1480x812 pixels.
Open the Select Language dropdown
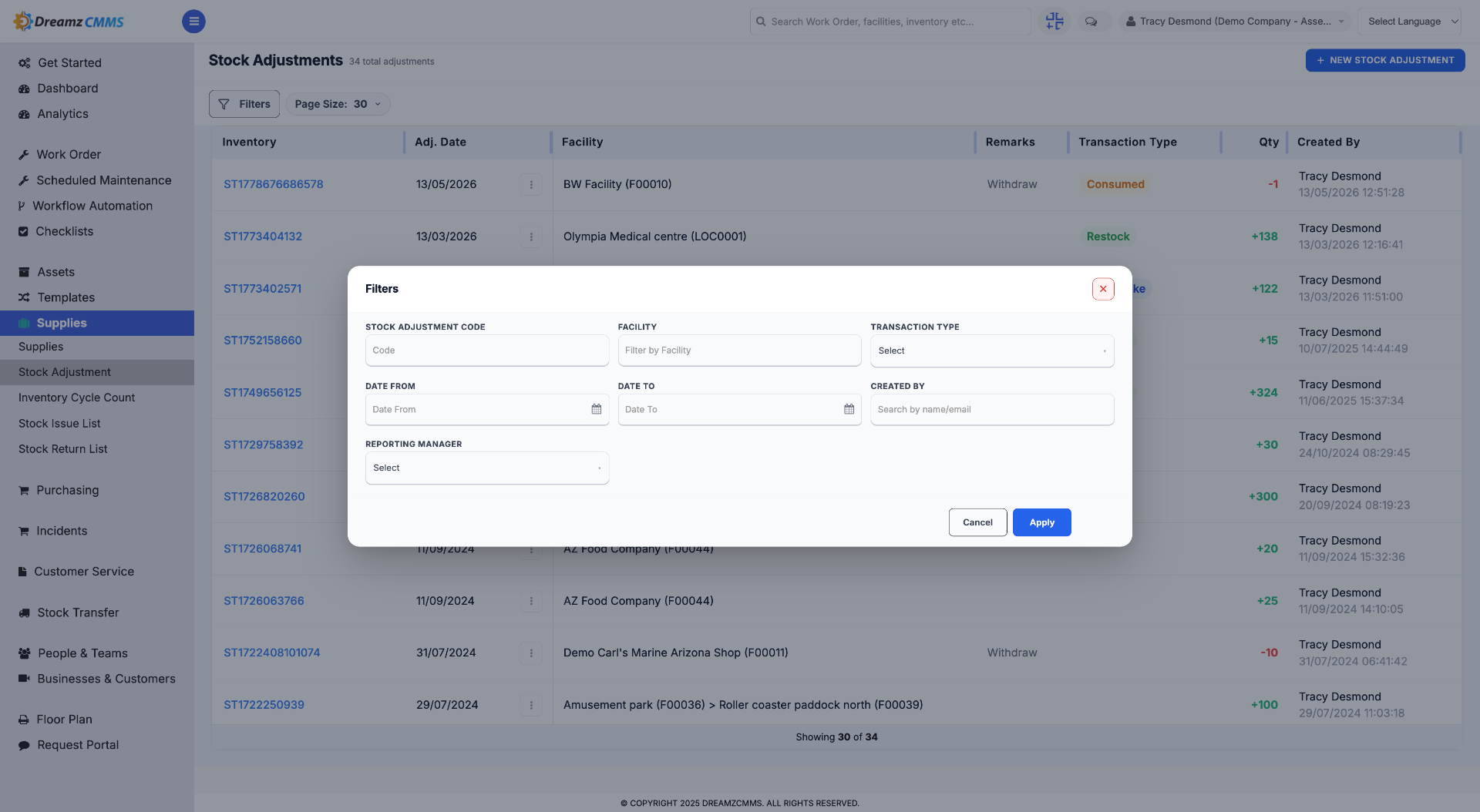pos(1410,22)
